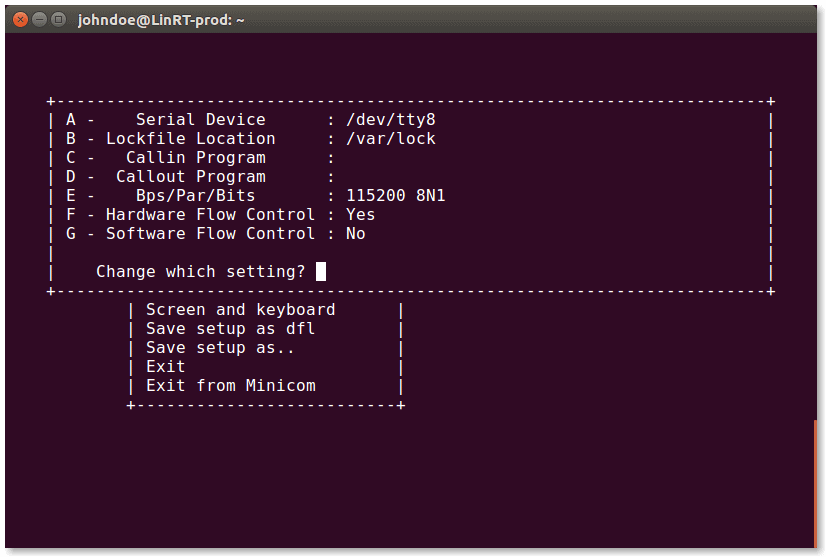Choose Save setup as.. entry
This screenshot has width=826, height=557.
[x=220, y=348]
